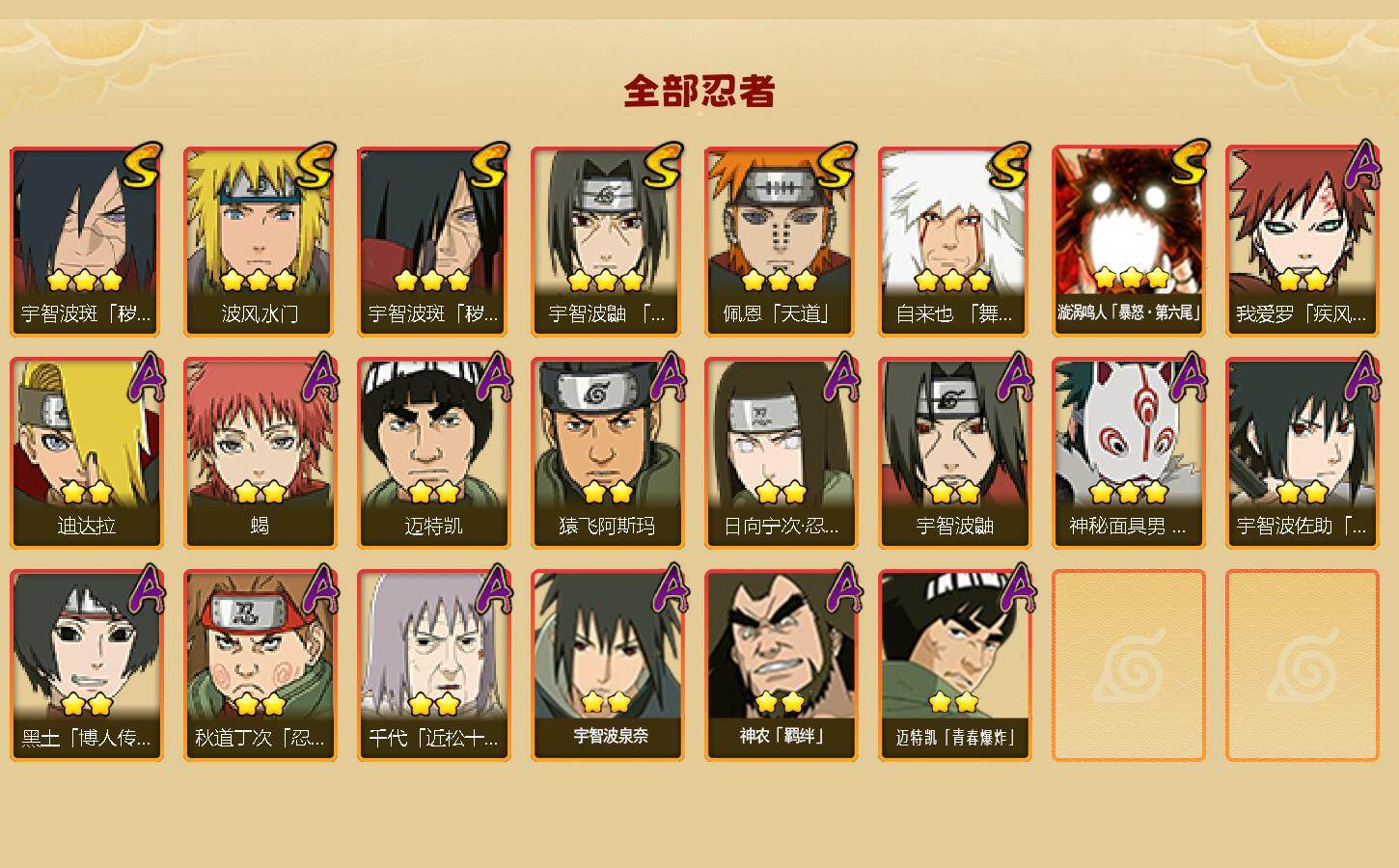Select the 波风水门 ninja card

pos(260,241)
